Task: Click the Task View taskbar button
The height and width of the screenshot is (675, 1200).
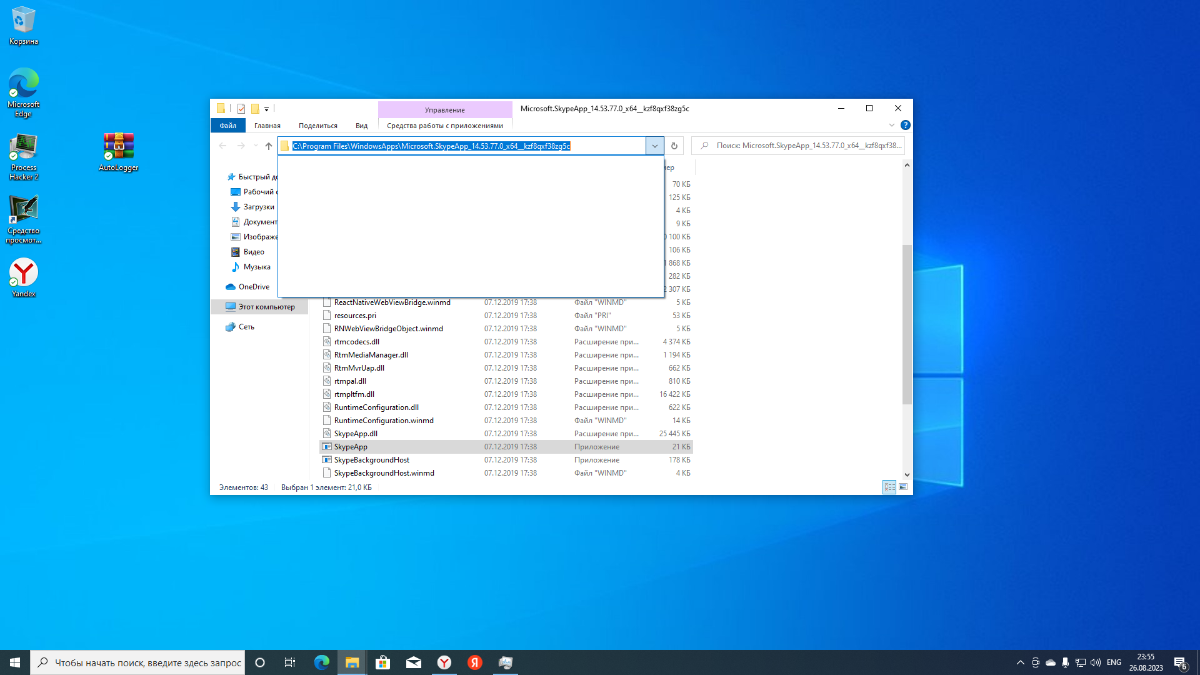Action: (x=290, y=662)
